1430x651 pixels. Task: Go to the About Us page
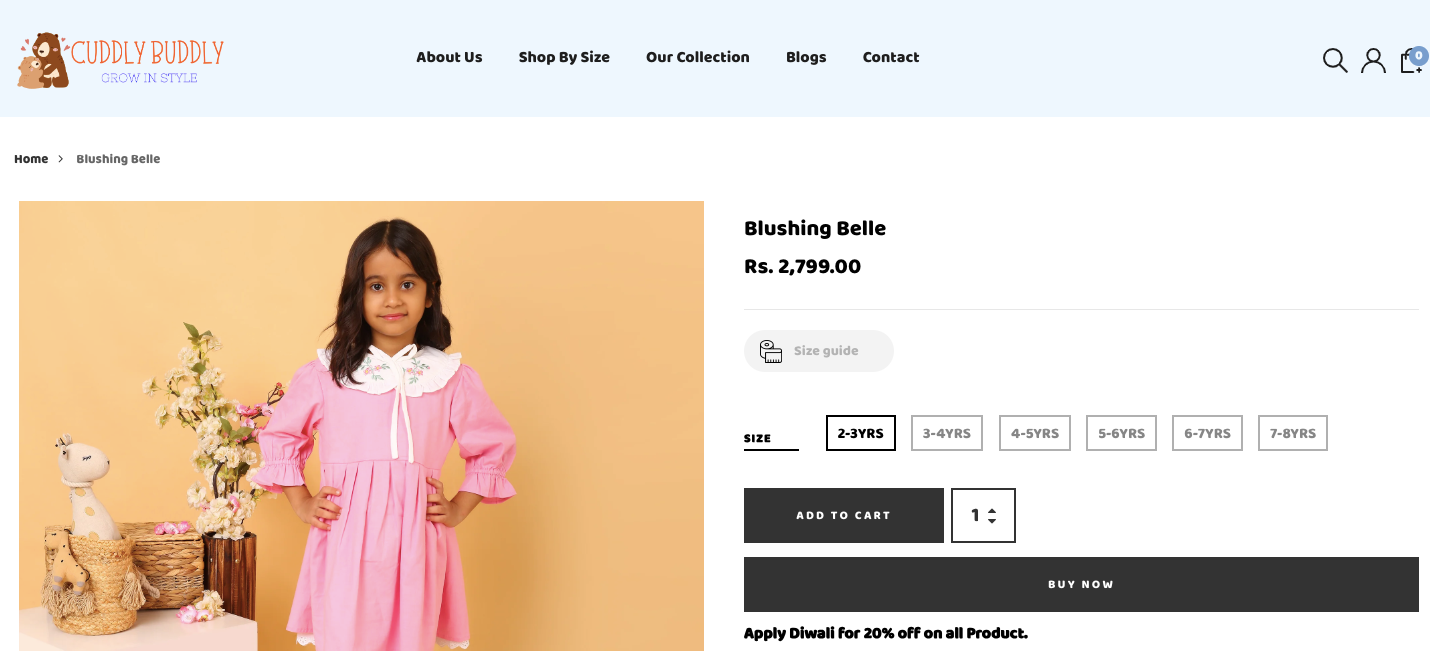coord(449,57)
